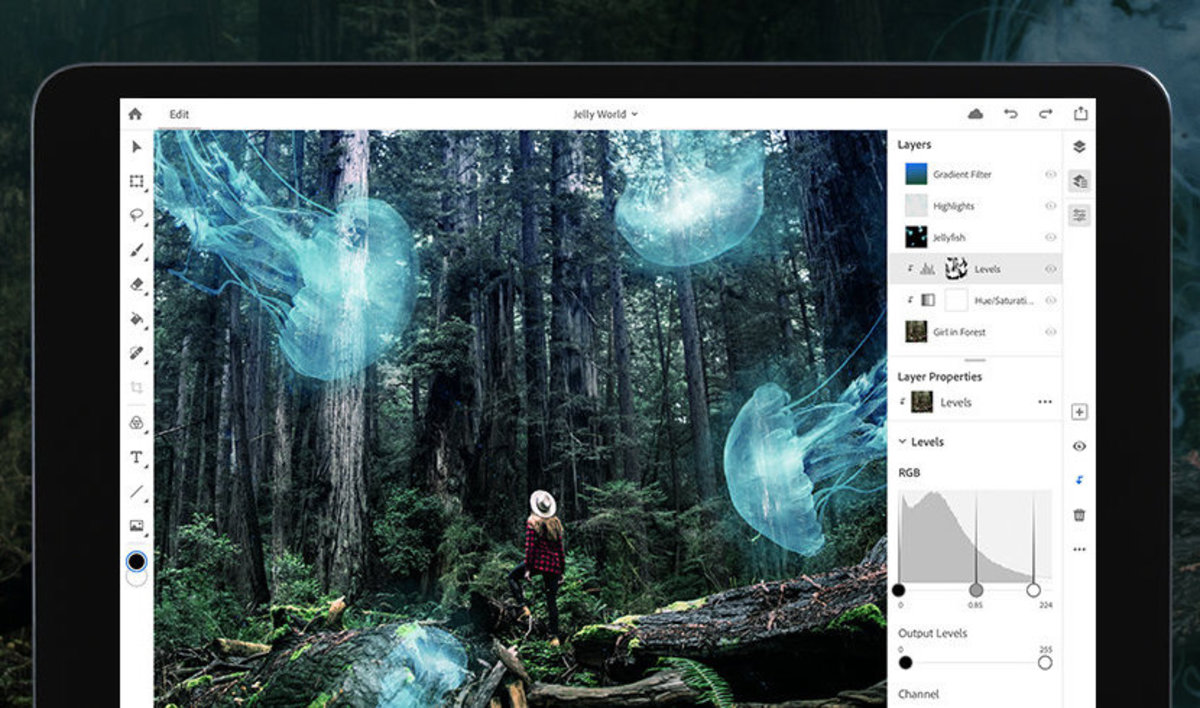Hide the Levels adjustment layer
Viewport: 1200px width, 708px height.
[1051, 269]
